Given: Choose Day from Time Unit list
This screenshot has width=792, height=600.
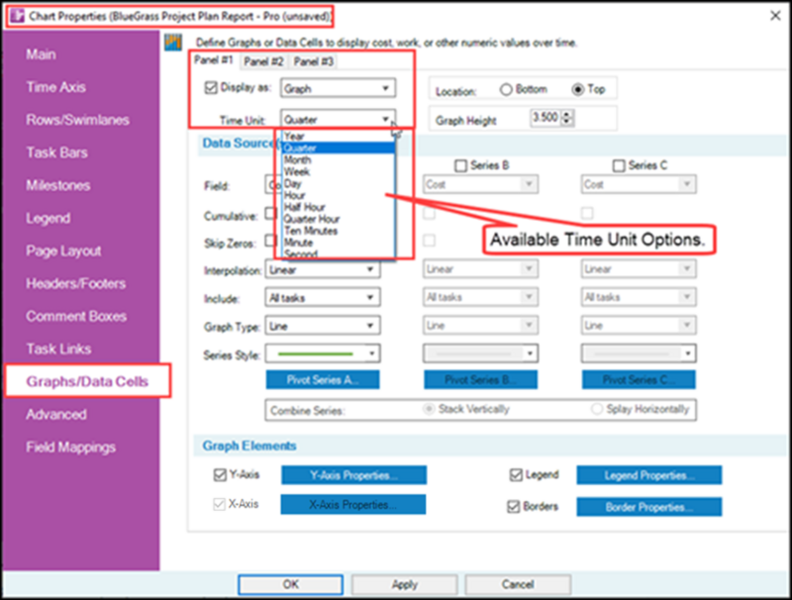Looking at the screenshot, I should [x=338, y=183].
